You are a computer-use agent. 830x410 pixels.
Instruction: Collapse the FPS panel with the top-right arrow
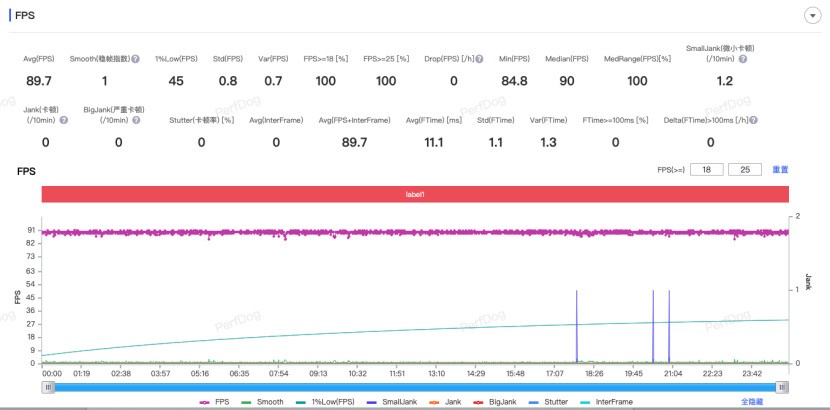[811, 16]
